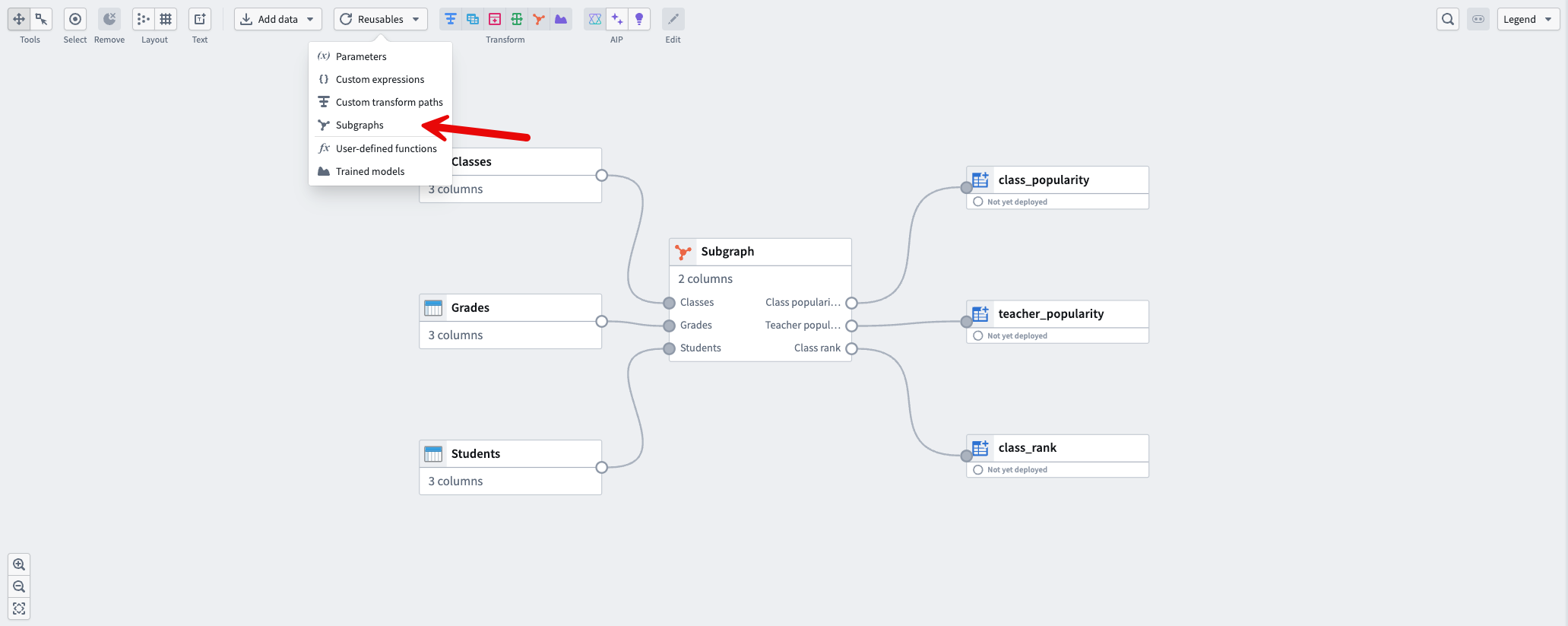Apply the grid layout icon
Viewport: 1568px width, 626px height.
point(166,19)
